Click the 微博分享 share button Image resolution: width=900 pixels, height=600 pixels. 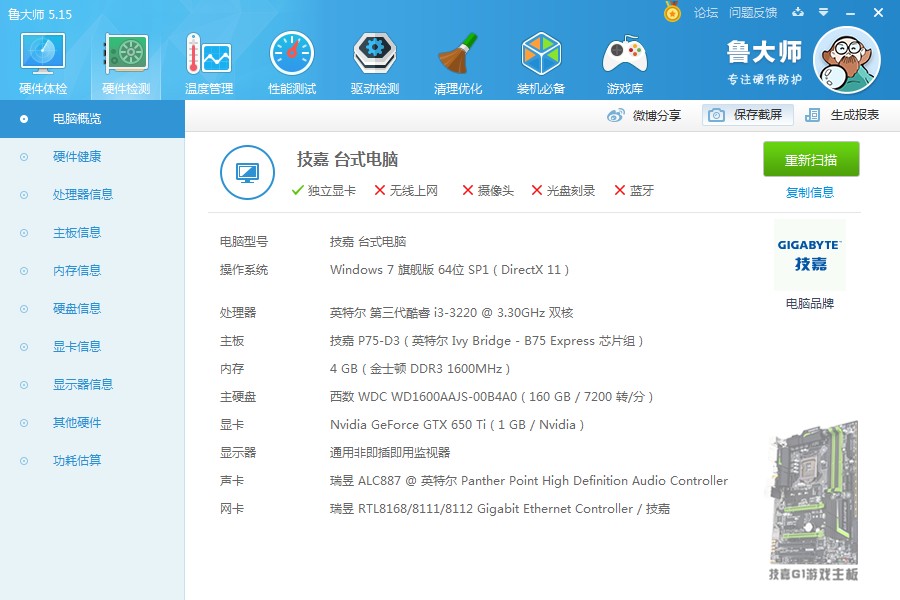[x=644, y=115]
